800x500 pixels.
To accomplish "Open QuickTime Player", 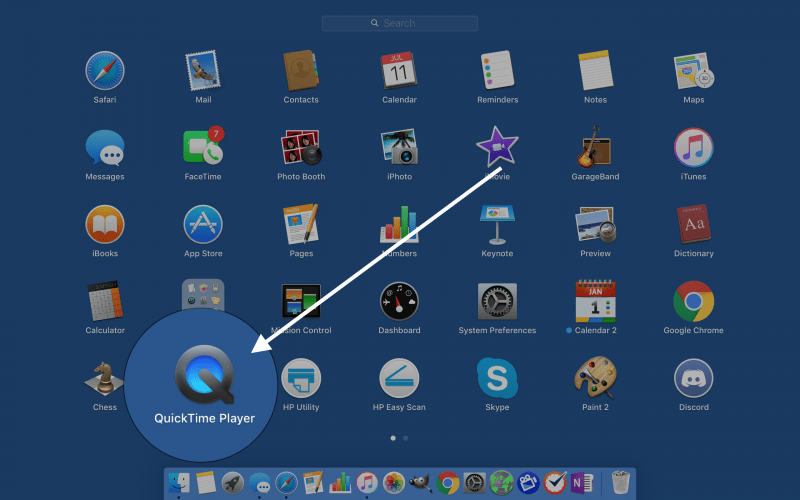I will (205, 374).
